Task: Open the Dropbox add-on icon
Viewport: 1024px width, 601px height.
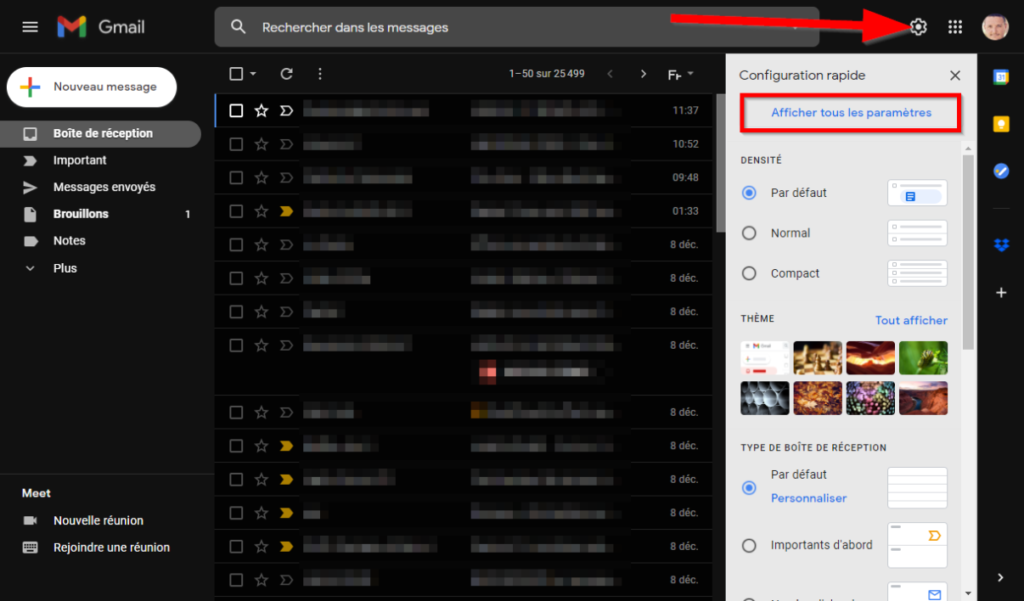Action: pos(1000,245)
